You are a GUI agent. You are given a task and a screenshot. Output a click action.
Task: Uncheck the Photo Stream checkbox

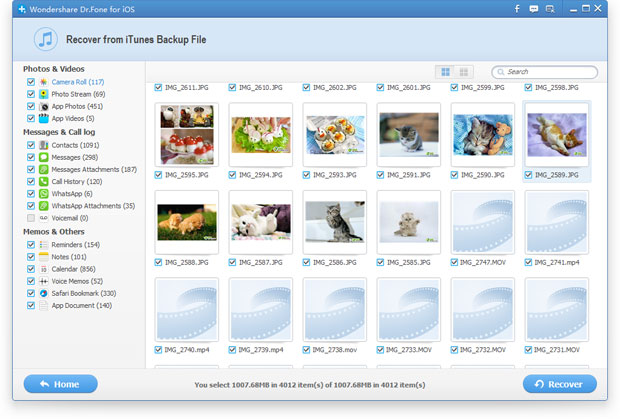[31, 94]
